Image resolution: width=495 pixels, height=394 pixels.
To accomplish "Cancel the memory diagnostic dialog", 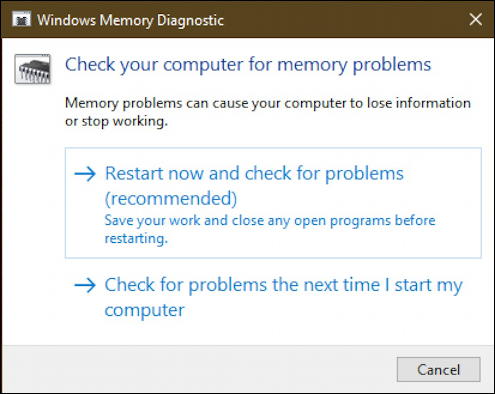I will 438,369.
